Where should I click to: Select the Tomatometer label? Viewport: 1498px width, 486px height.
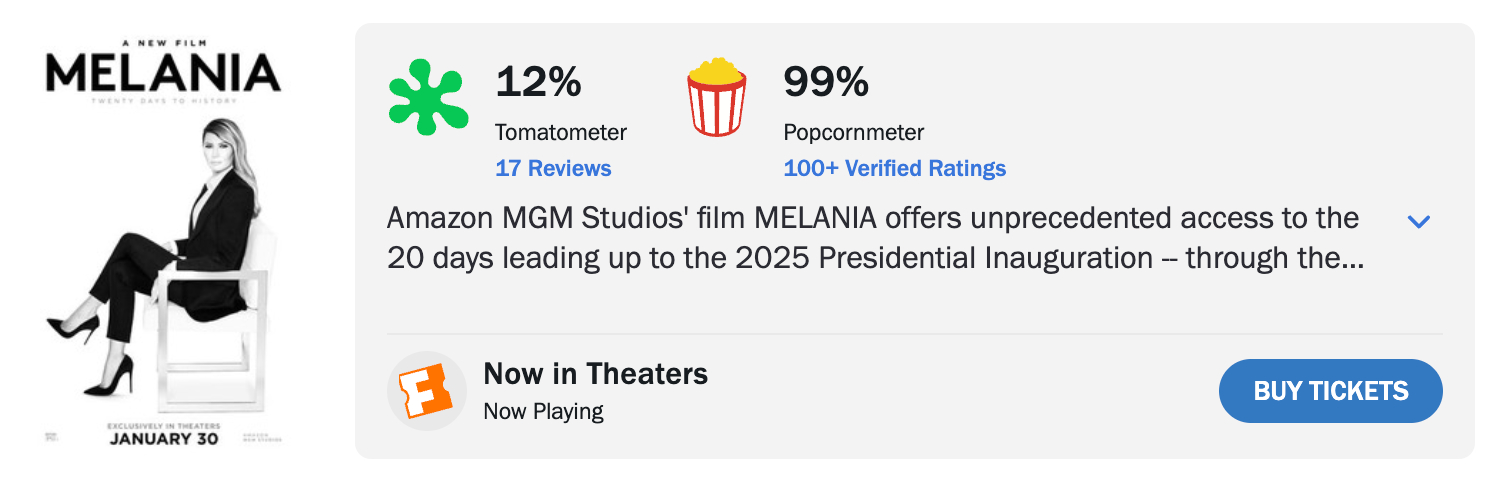[x=561, y=132]
